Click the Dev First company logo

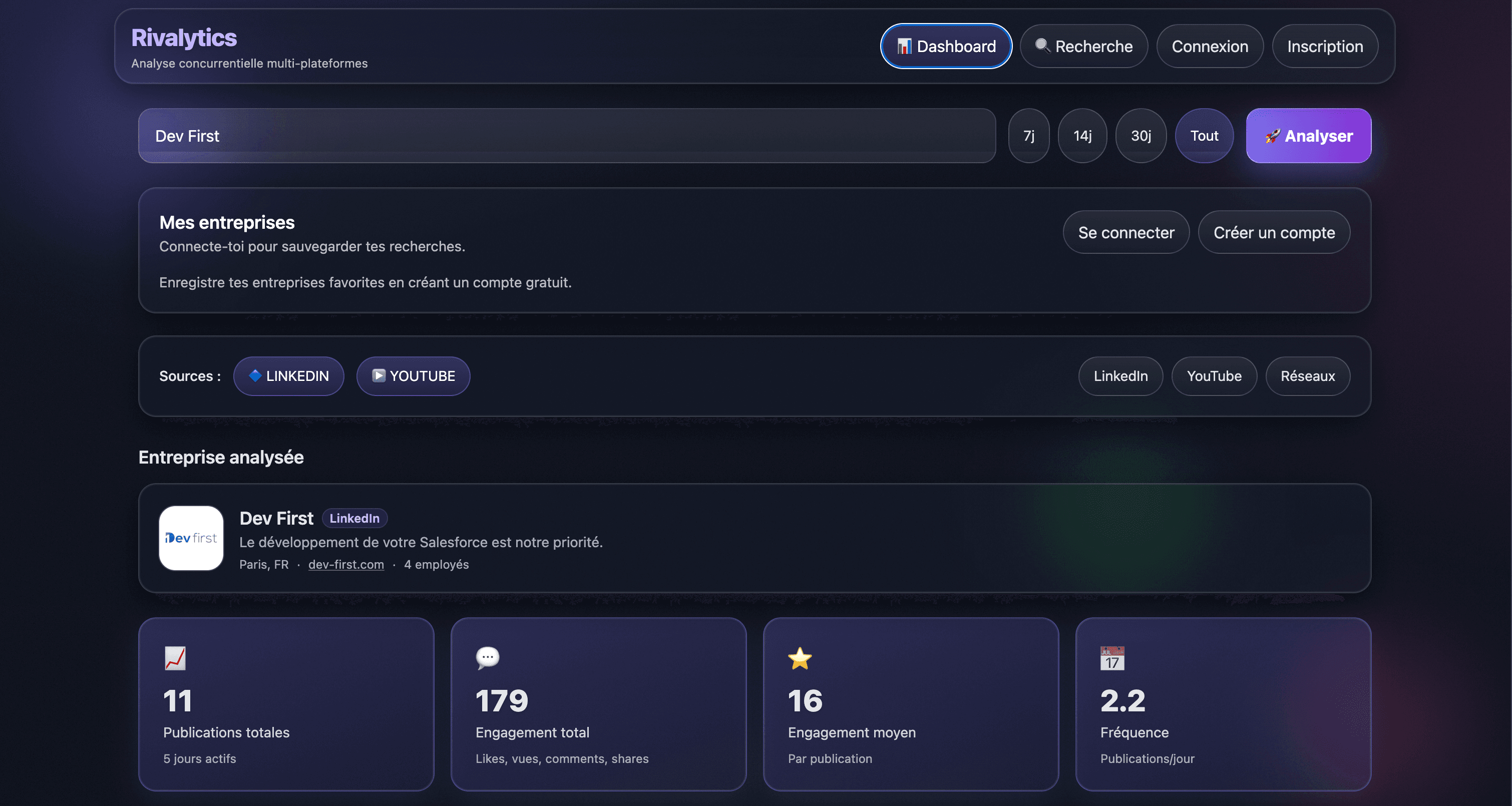pos(191,538)
